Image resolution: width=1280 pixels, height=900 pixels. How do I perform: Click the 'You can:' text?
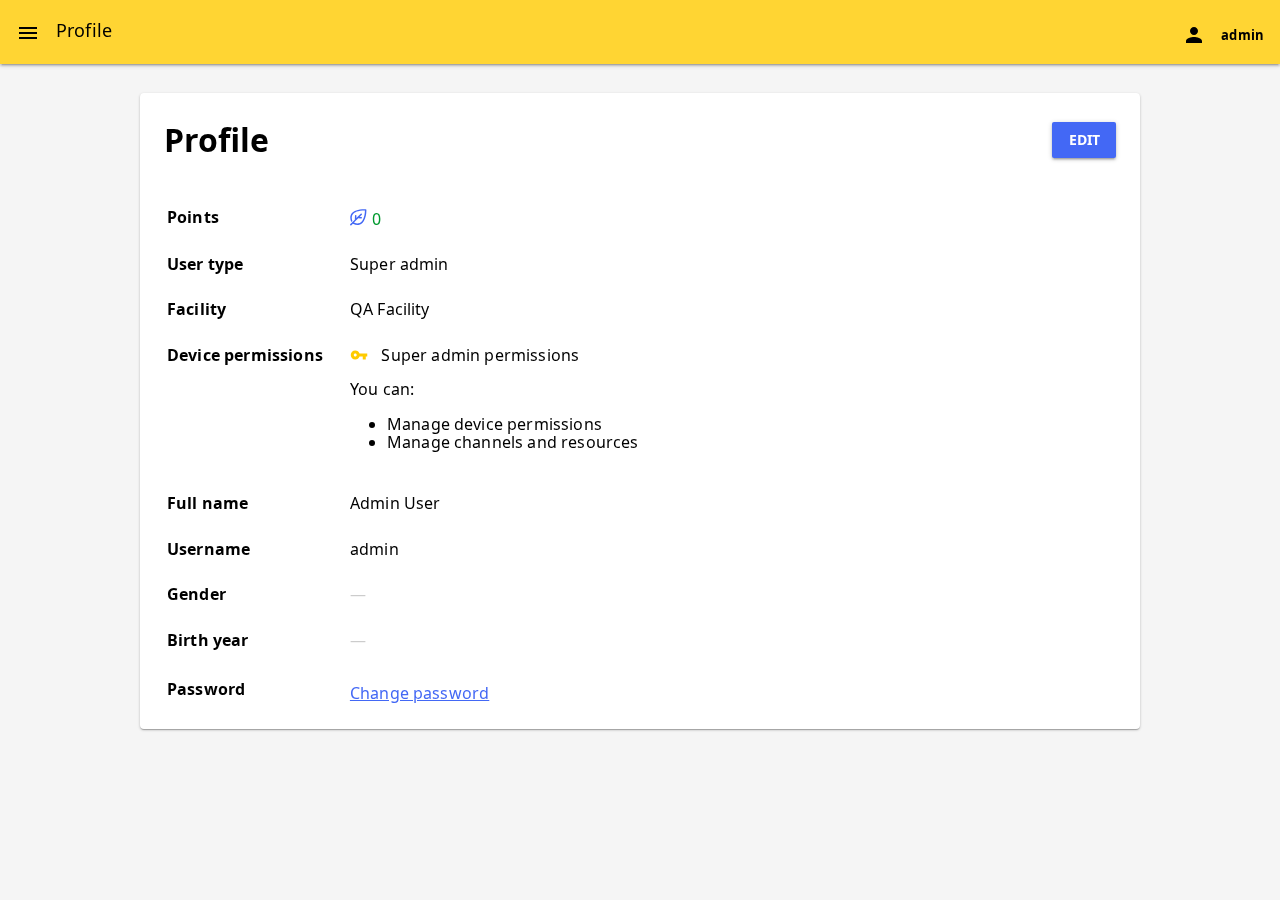pos(382,389)
